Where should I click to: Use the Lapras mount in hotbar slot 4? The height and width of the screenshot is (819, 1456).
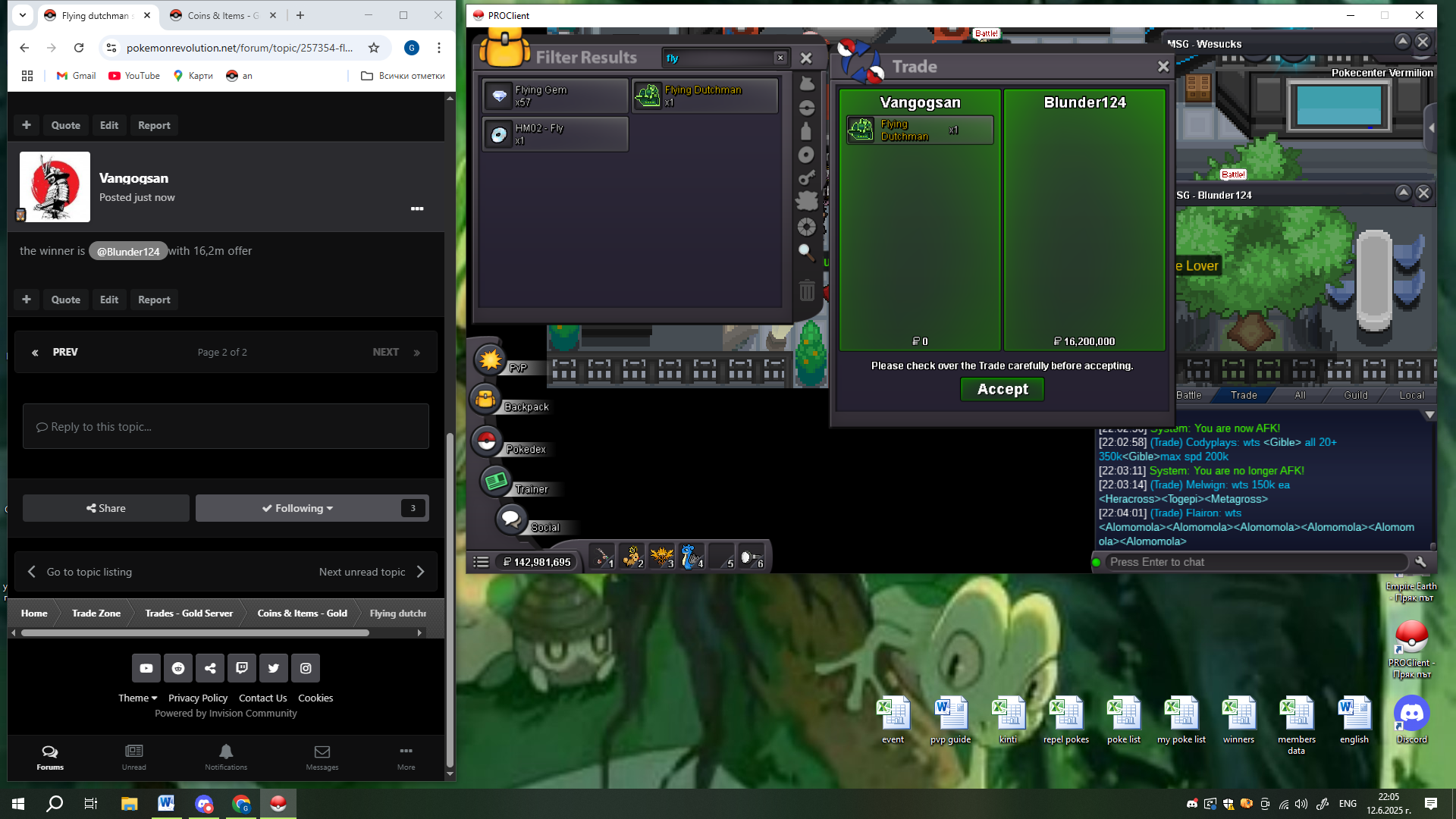(691, 557)
